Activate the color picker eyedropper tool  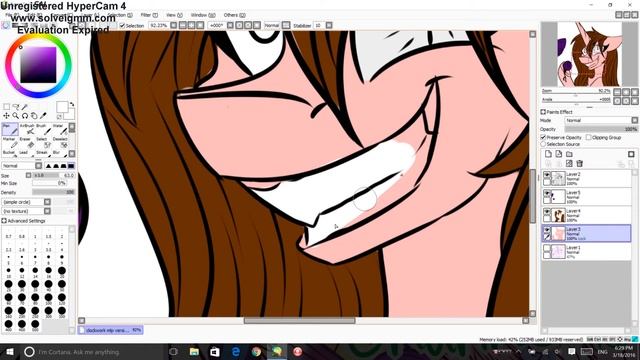[x=43, y=116]
